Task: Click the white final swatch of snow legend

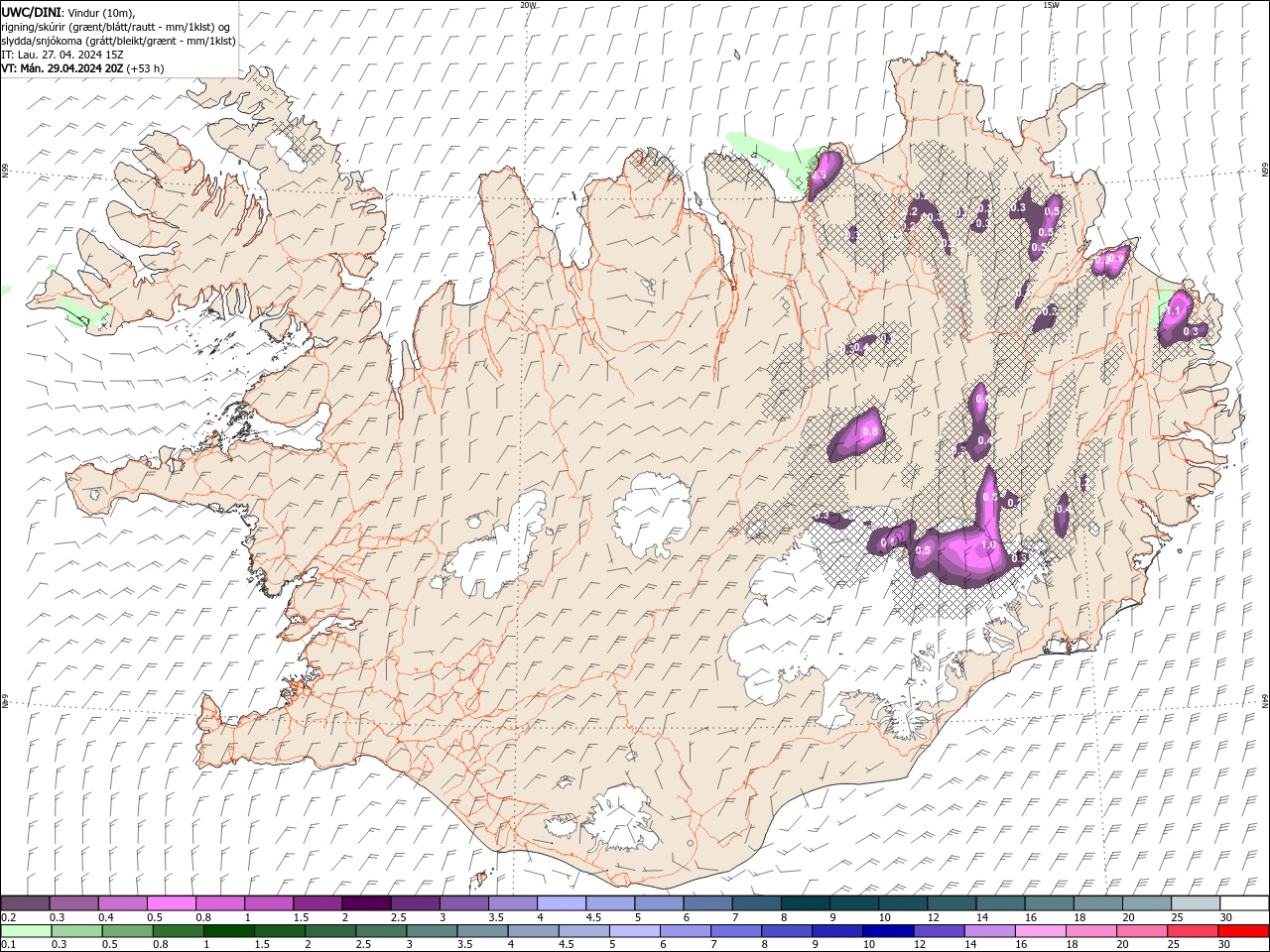Action: pyautogui.click(x=1244, y=903)
